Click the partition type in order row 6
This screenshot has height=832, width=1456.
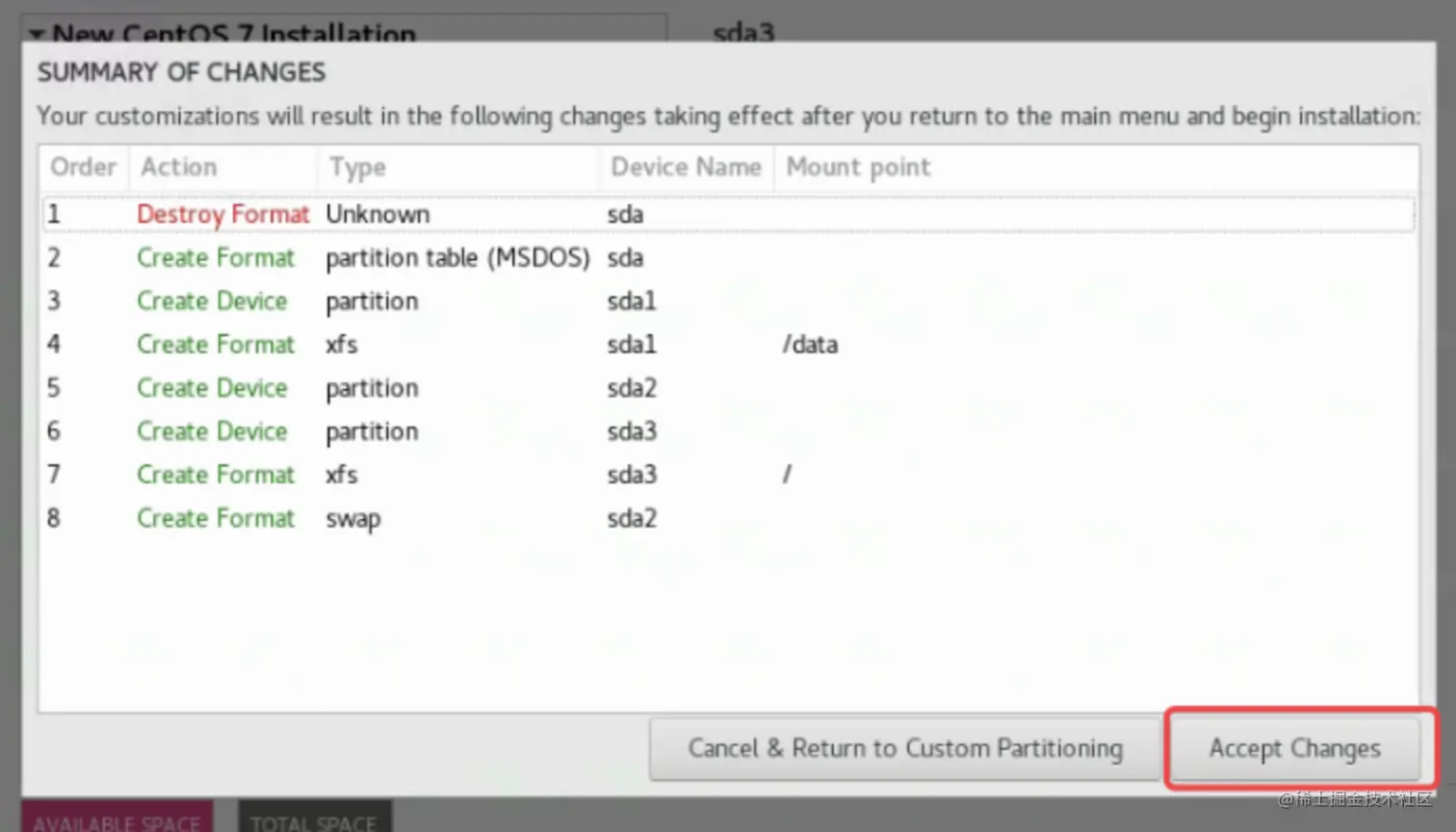pyautogui.click(x=372, y=432)
